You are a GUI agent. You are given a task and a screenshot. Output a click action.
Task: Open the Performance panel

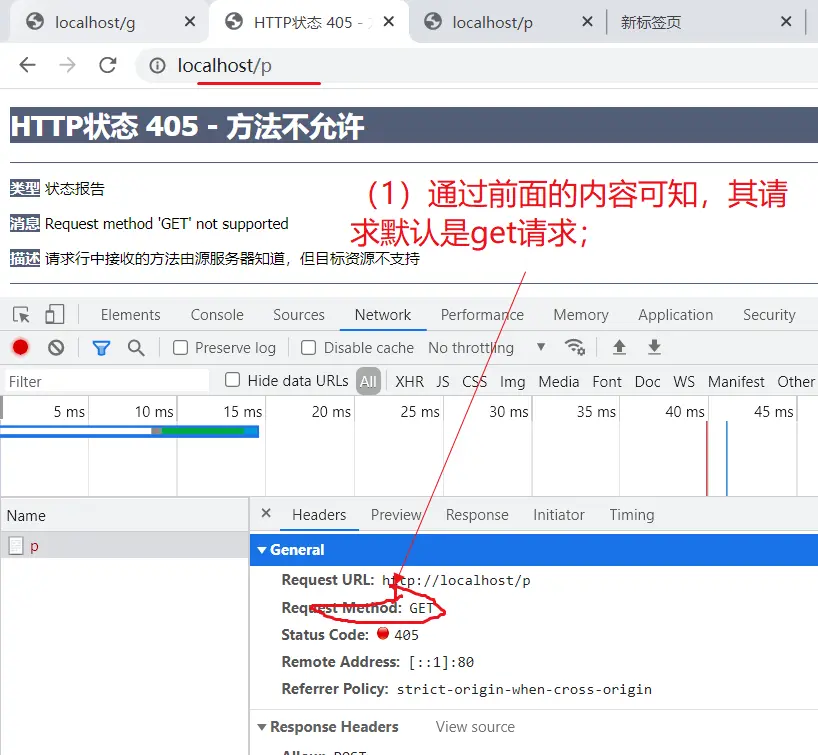[x=482, y=315]
